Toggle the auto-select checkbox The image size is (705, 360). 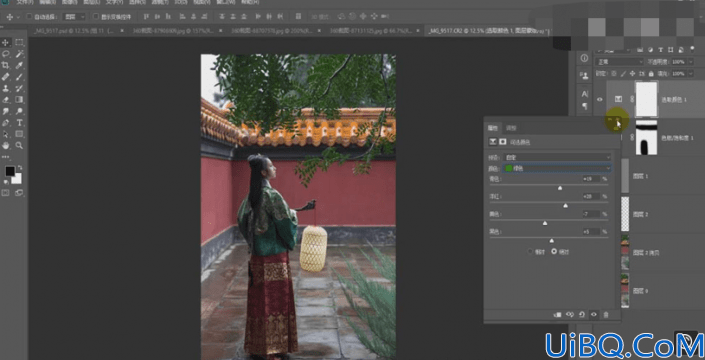coord(29,17)
